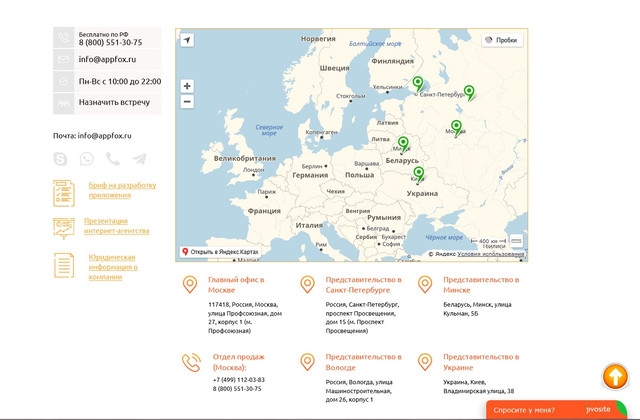Click the toll-free number 8 (800) 551-30-75
Image resolution: width=640 pixels, height=420 pixels.
[110, 42]
